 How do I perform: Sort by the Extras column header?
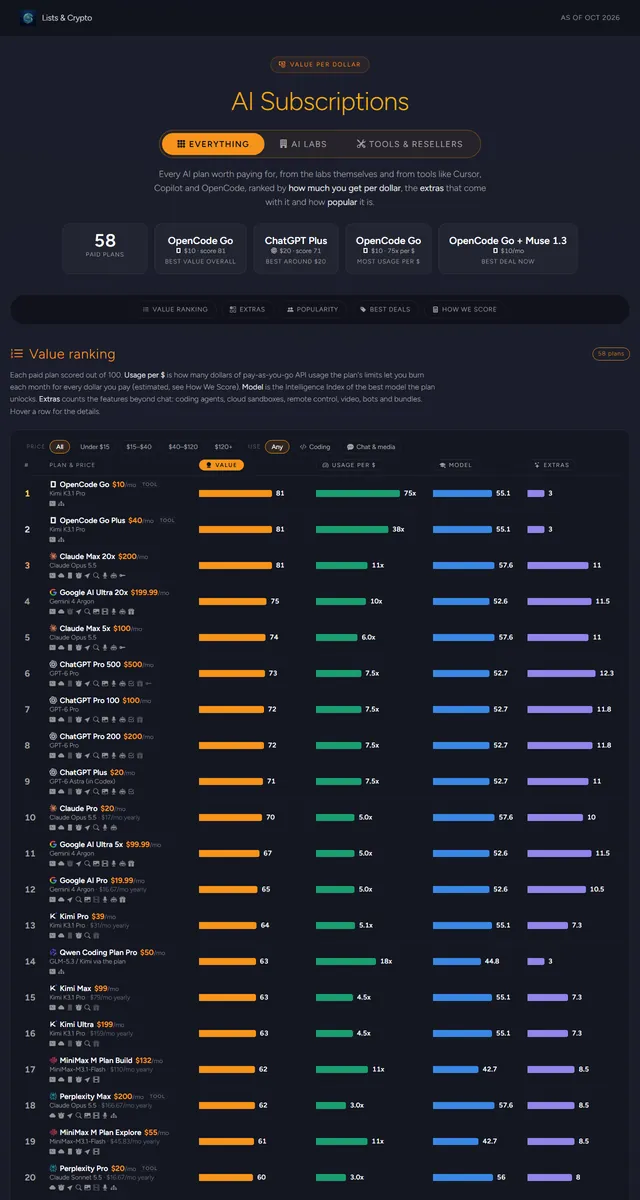(x=552, y=465)
